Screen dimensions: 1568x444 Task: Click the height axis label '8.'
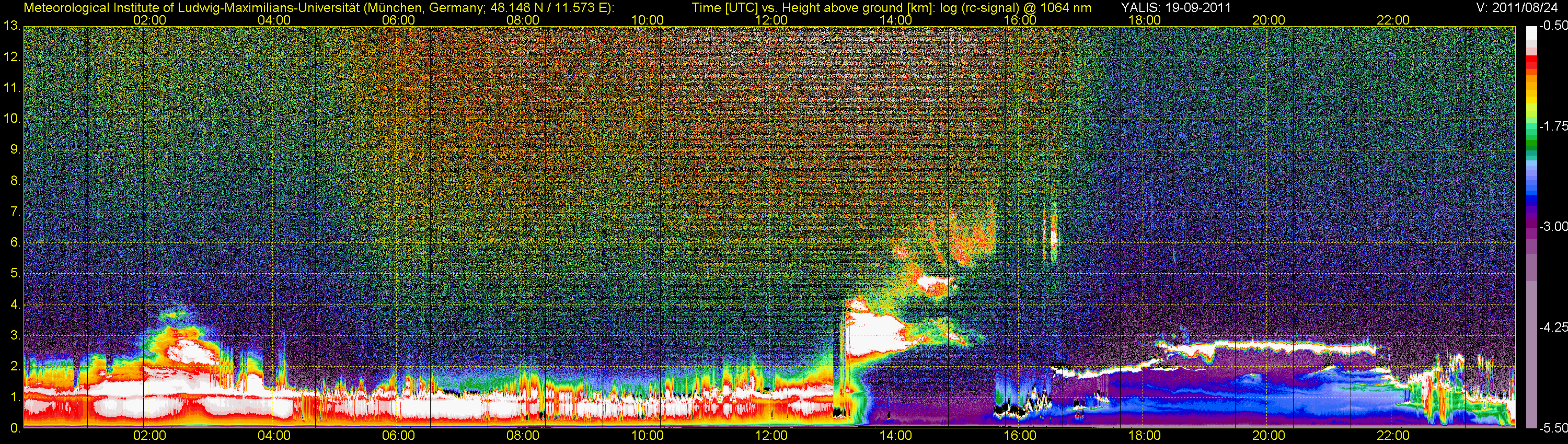point(15,181)
